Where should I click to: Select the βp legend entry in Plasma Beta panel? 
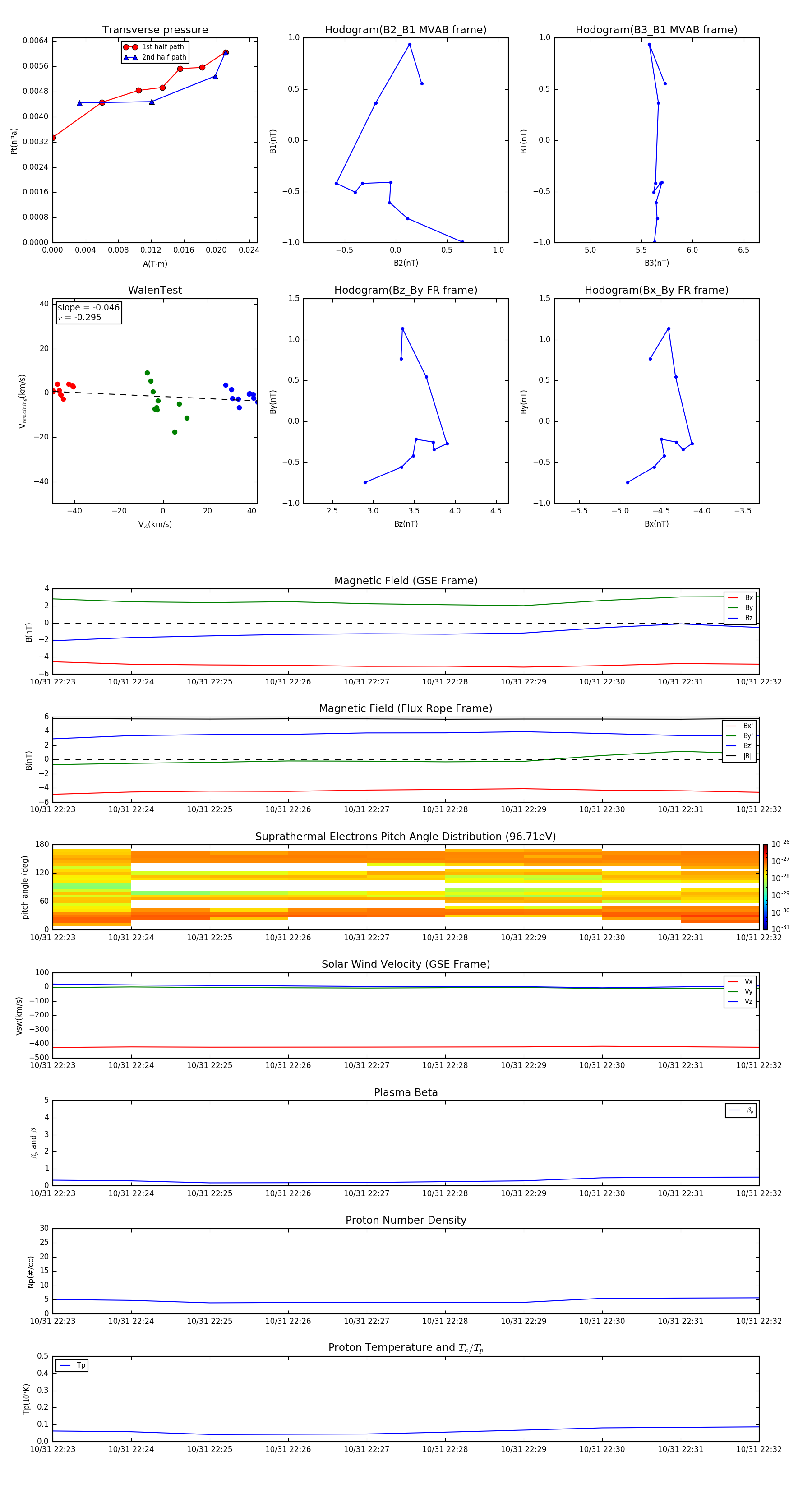tap(741, 1110)
